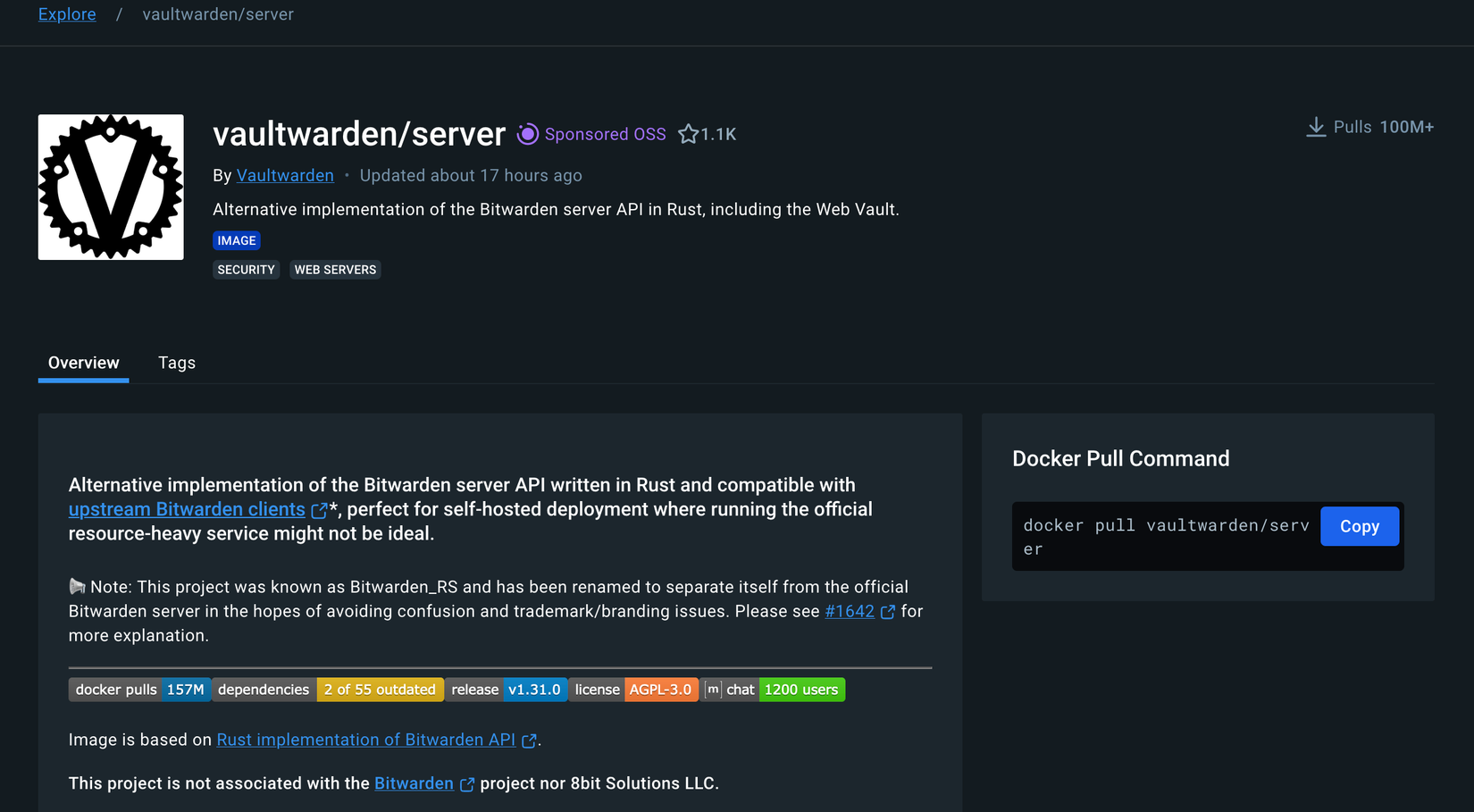1474x812 pixels.
Task: Open issue #1642 link
Action: coord(850,611)
